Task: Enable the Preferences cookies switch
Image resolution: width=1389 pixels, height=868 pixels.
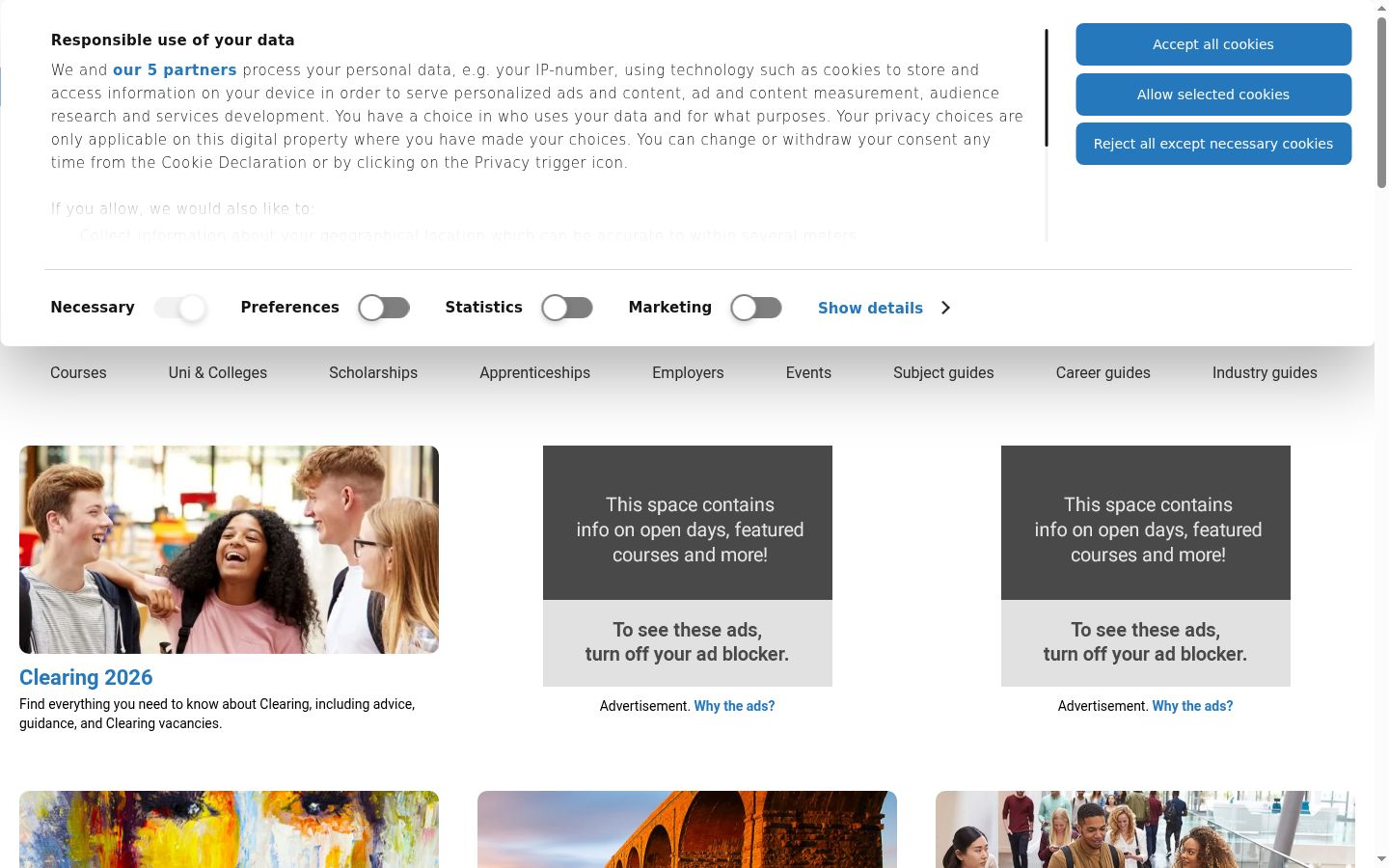Action: [x=384, y=308]
